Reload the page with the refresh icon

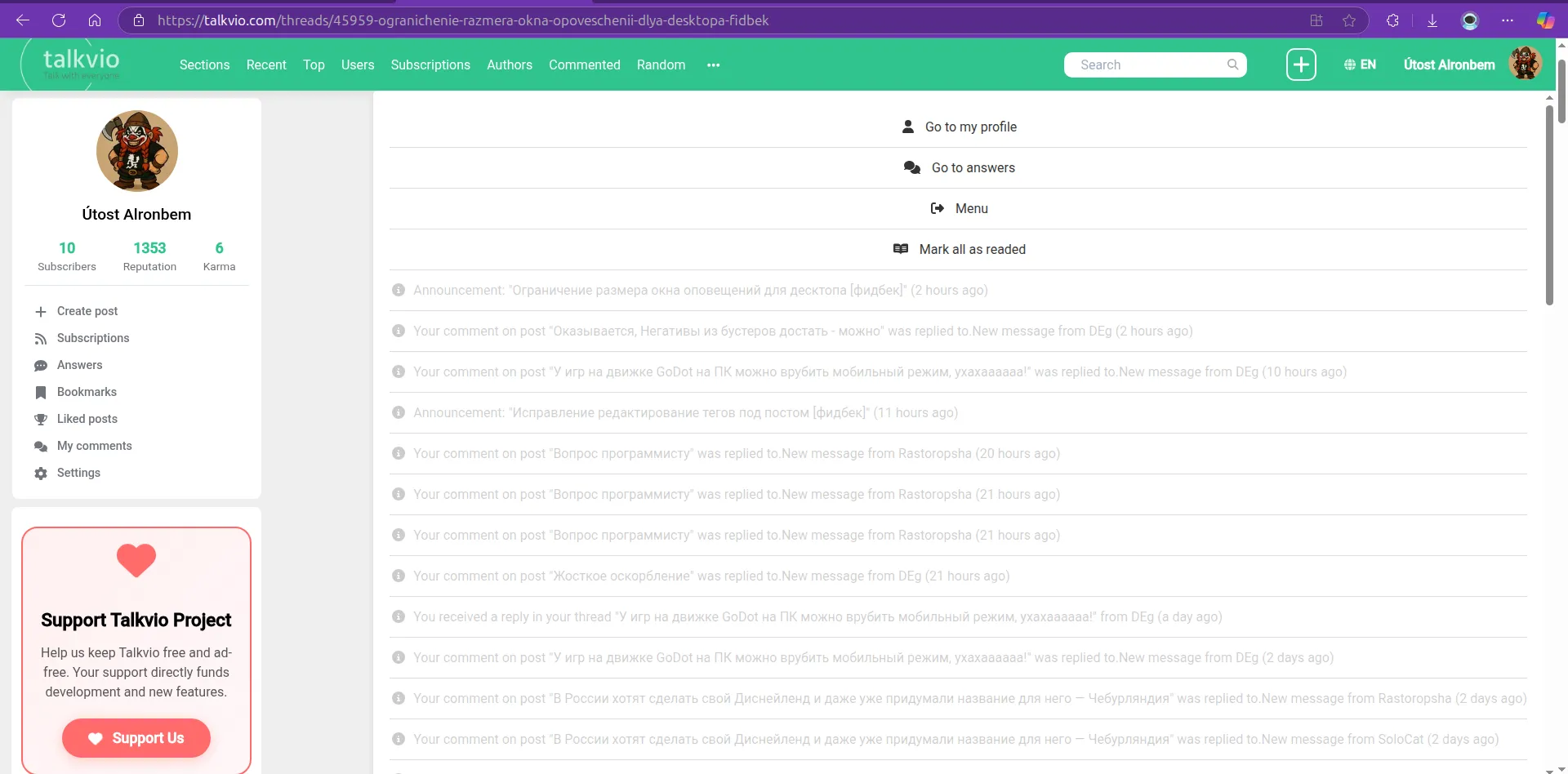point(59,20)
